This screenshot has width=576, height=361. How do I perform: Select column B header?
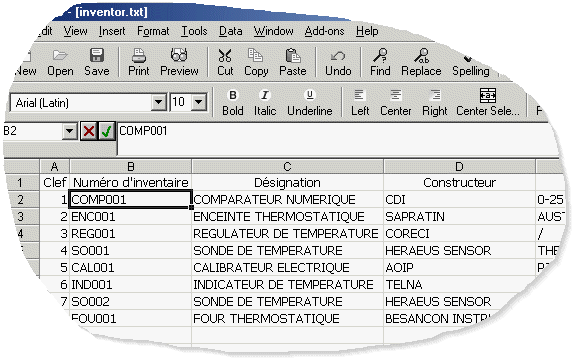coord(130,166)
